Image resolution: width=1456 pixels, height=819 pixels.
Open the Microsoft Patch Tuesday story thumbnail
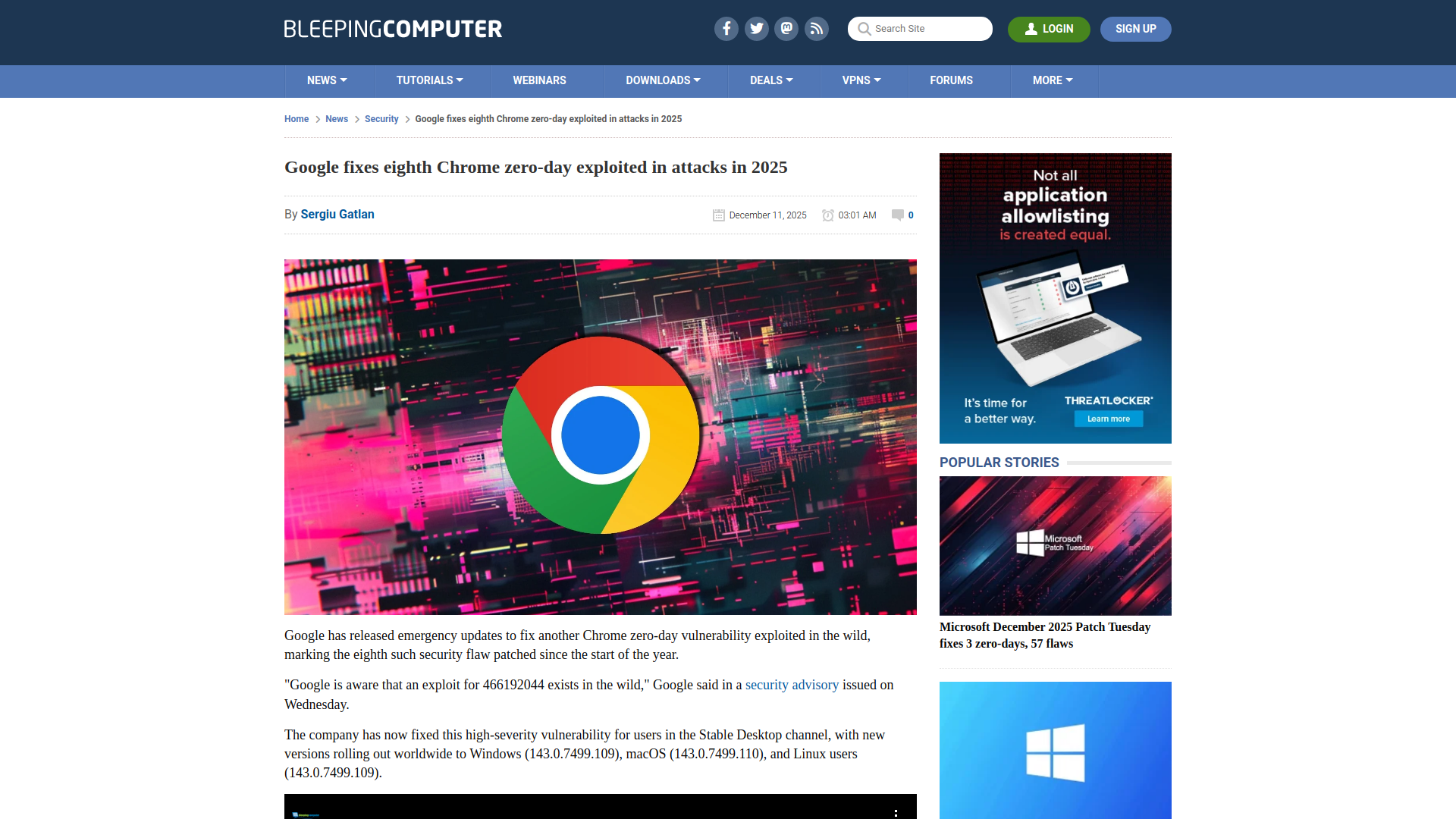(x=1055, y=544)
